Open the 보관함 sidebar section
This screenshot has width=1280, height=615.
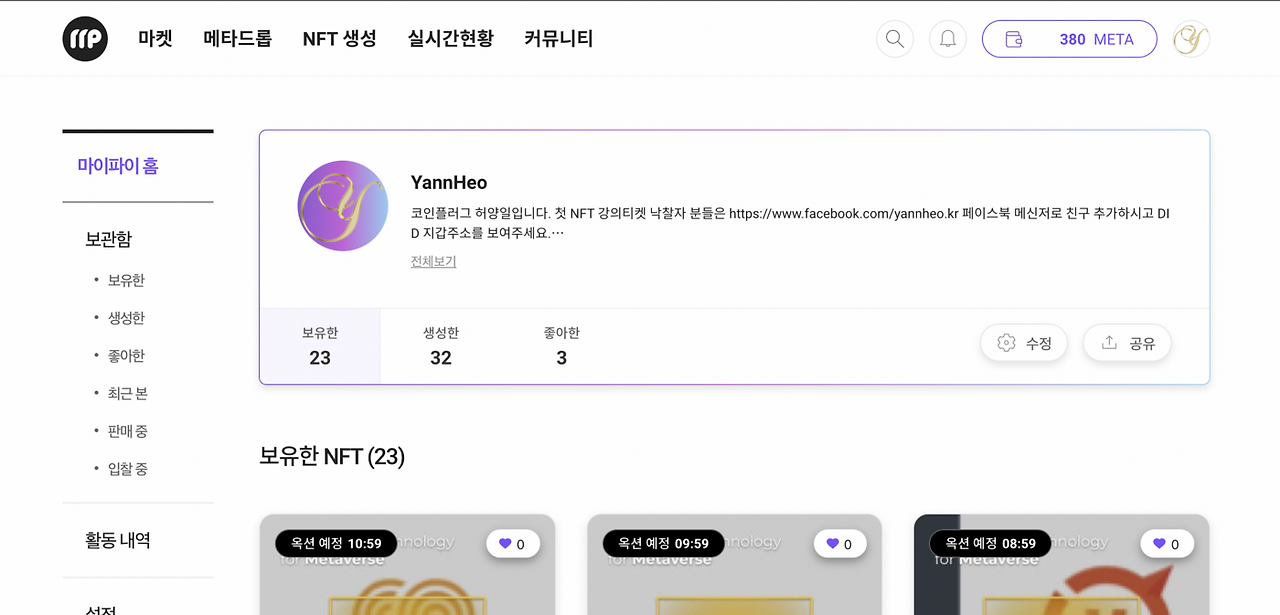point(108,239)
